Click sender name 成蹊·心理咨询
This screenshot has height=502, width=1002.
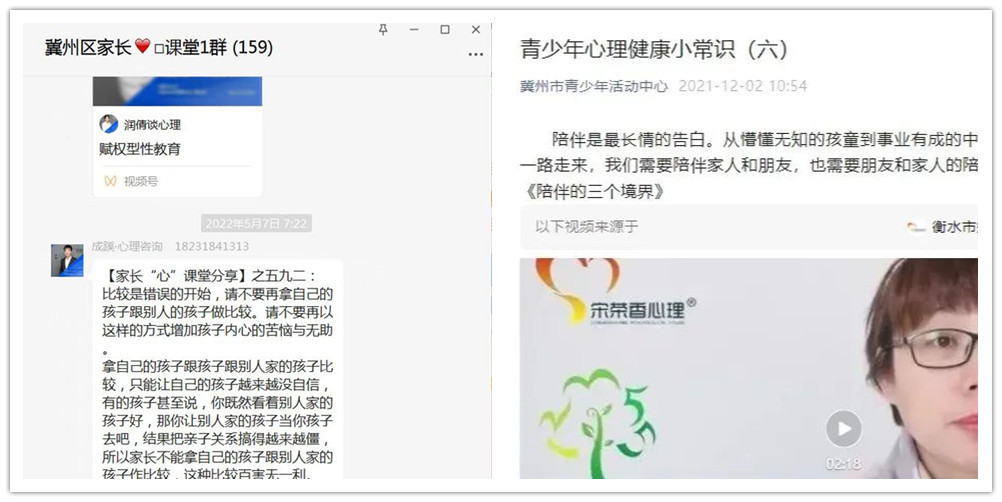point(127,246)
